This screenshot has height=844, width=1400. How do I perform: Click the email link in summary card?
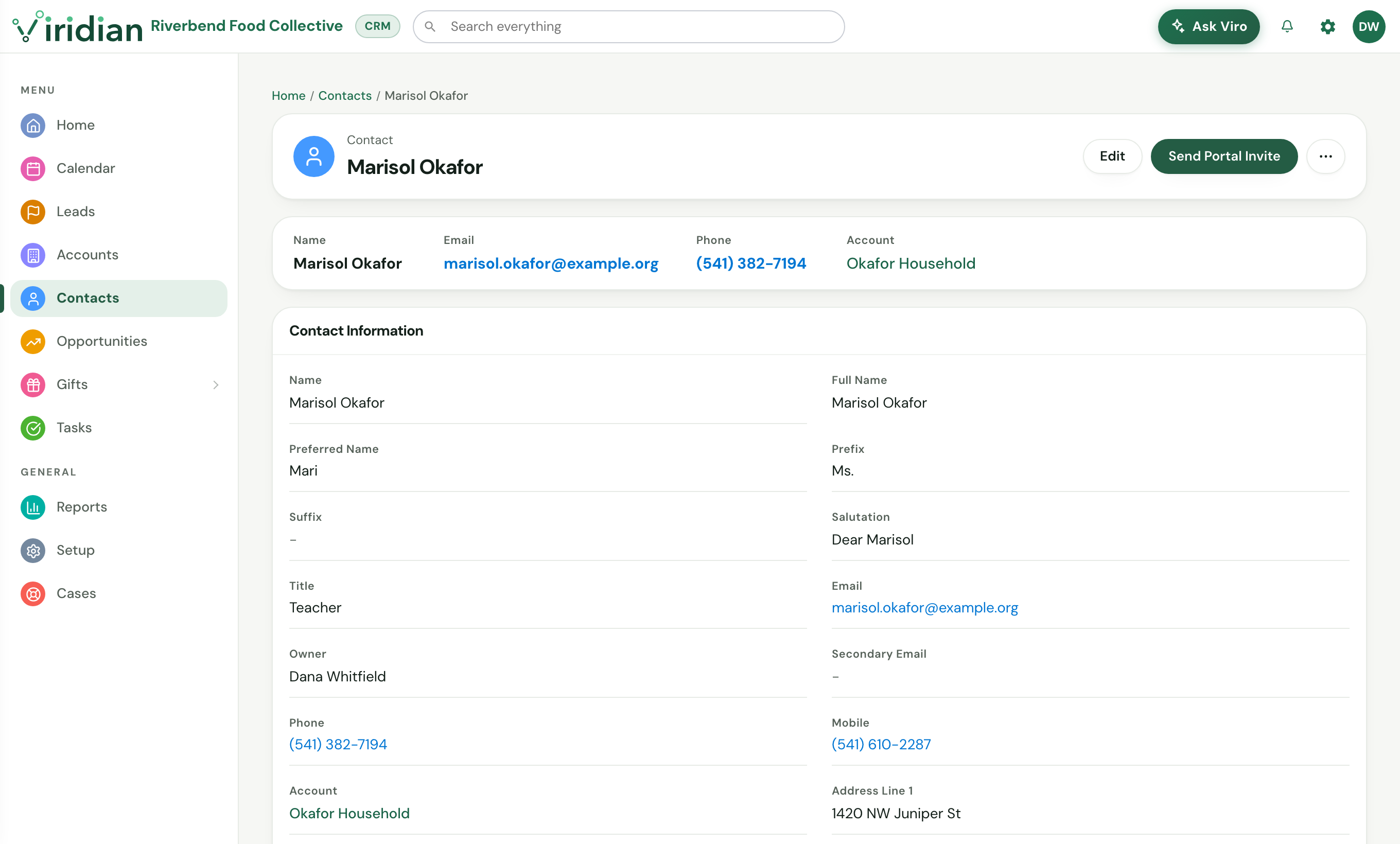point(551,263)
